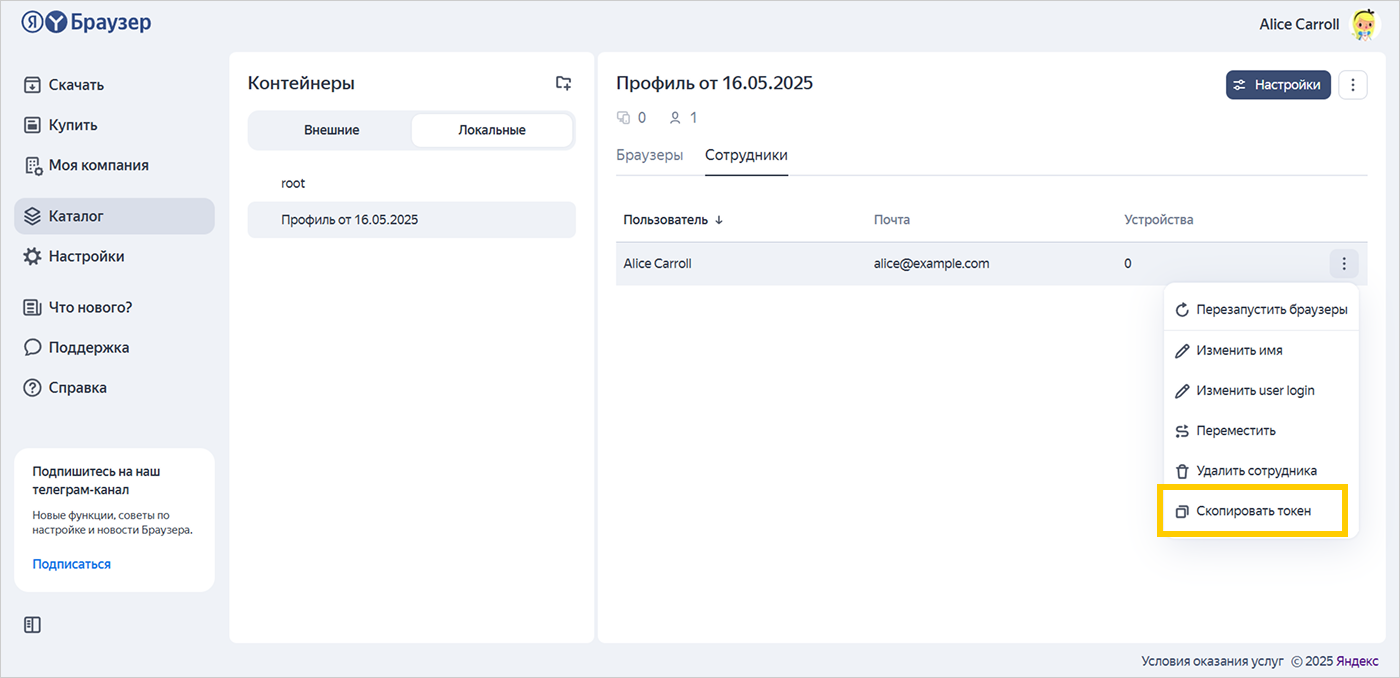Click the restart icon in context menu
Image resolution: width=1400 pixels, height=678 pixels.
coord(1182,310)
